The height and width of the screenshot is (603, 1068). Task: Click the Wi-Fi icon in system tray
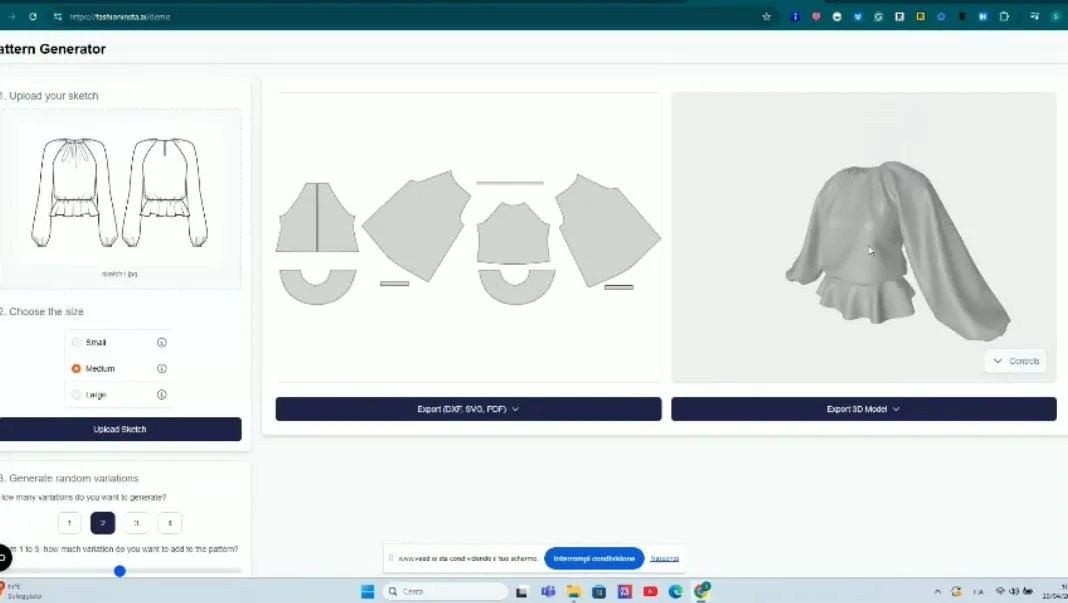pyautogui.click(x=1000, y=591)
